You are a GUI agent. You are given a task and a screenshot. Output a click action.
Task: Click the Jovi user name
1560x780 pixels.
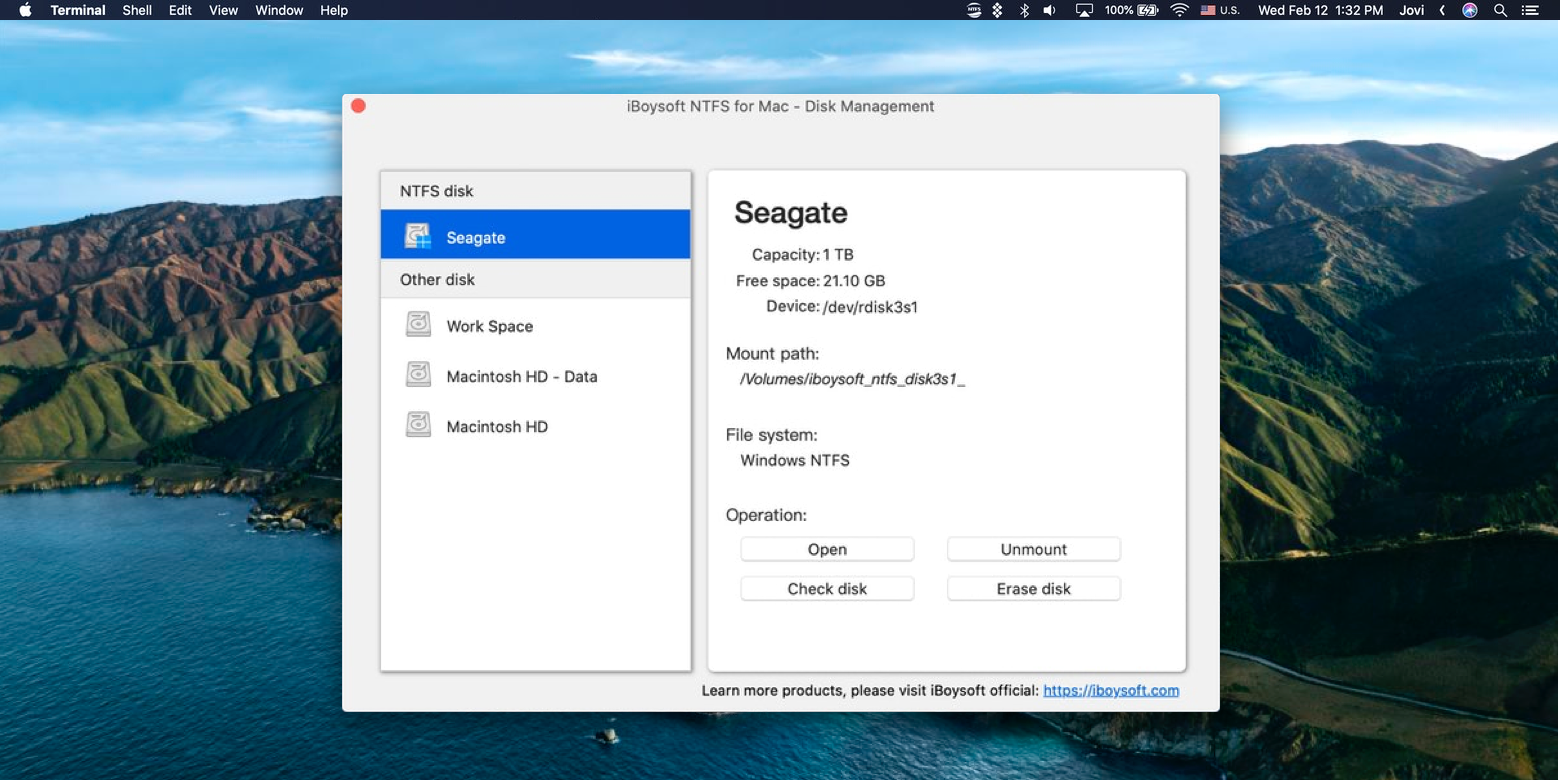[1413, 10]
